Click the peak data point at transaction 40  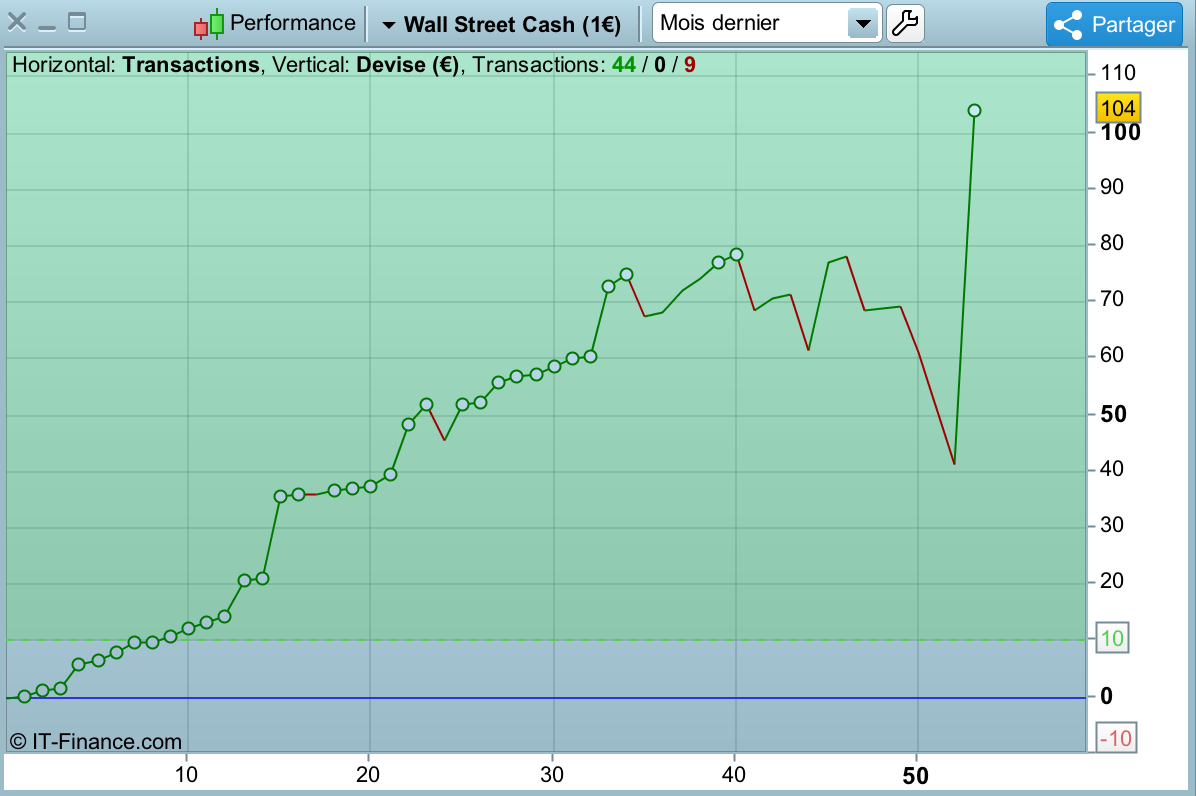tap(736, 255)
